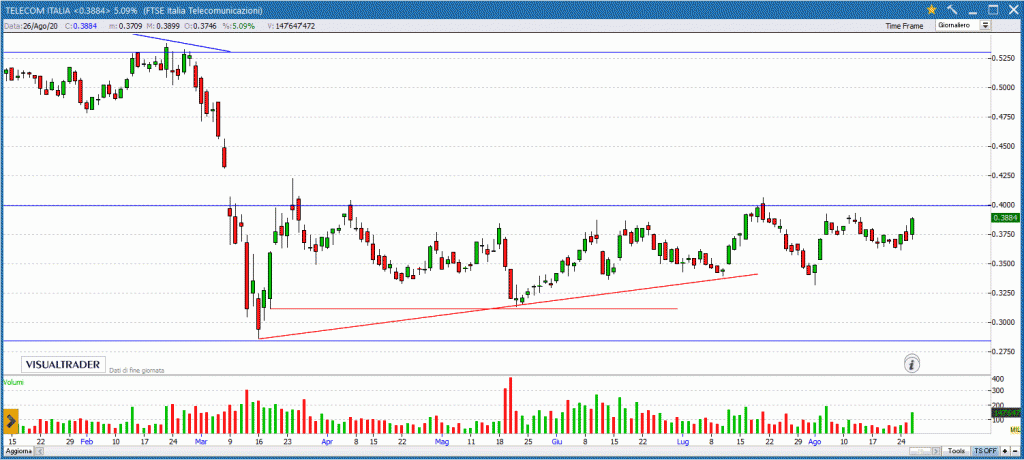Click the Data 26/Ago/20 field
The image size is (1024, 460).
[x=33, y=26]
